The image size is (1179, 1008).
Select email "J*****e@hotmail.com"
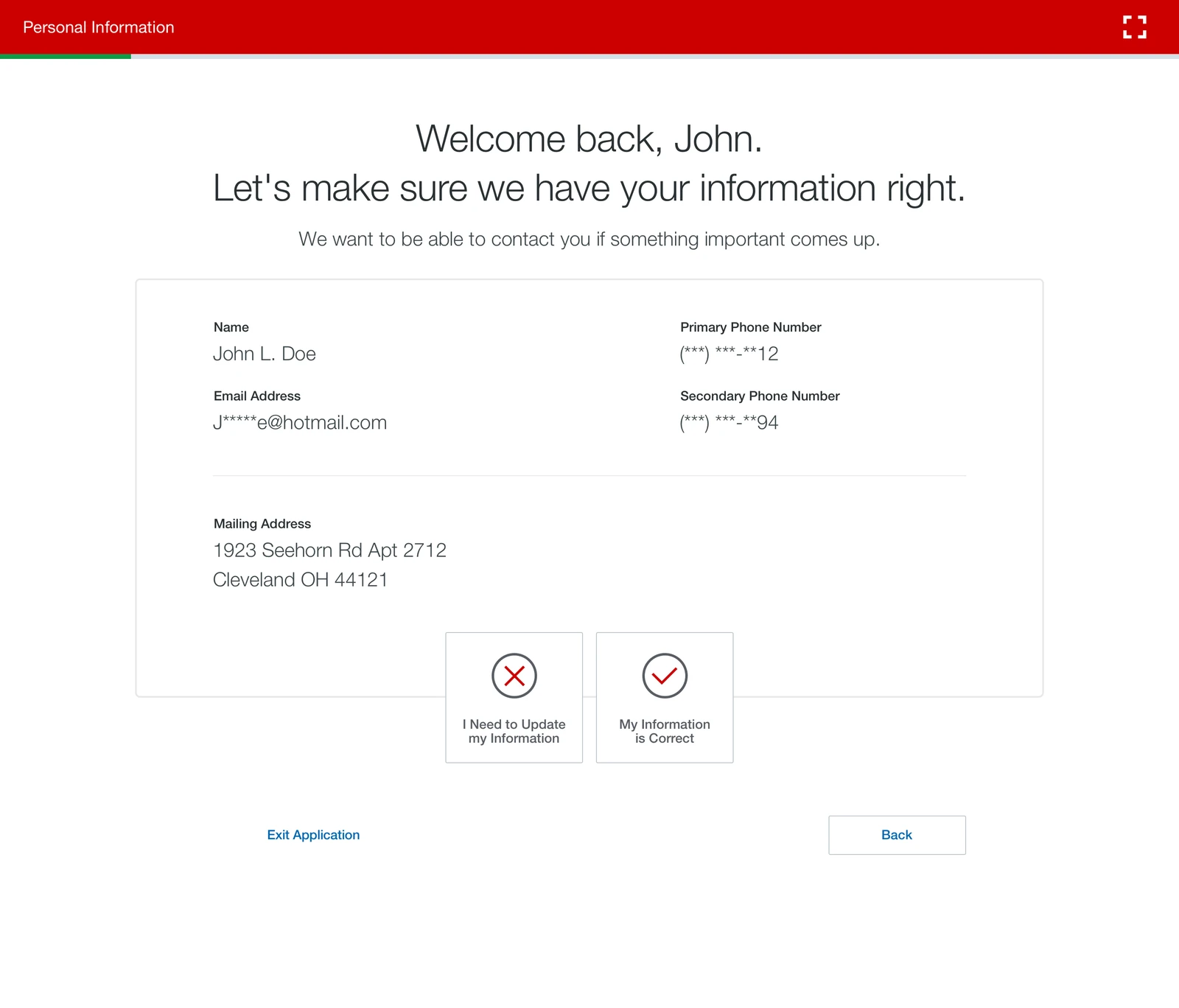tap(300, 423)
